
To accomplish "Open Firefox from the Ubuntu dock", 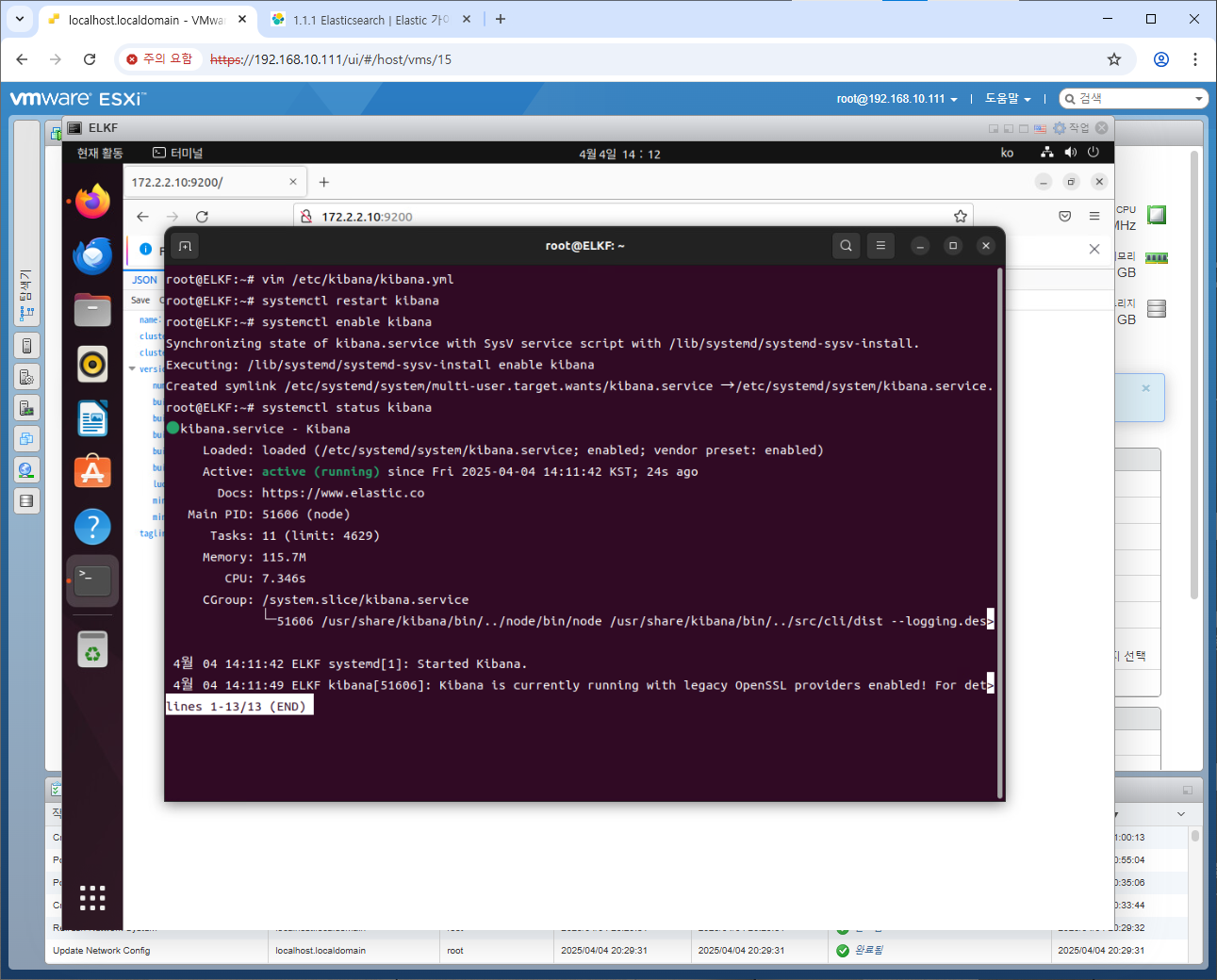I will pyautogui.click(x=92, y=201).
